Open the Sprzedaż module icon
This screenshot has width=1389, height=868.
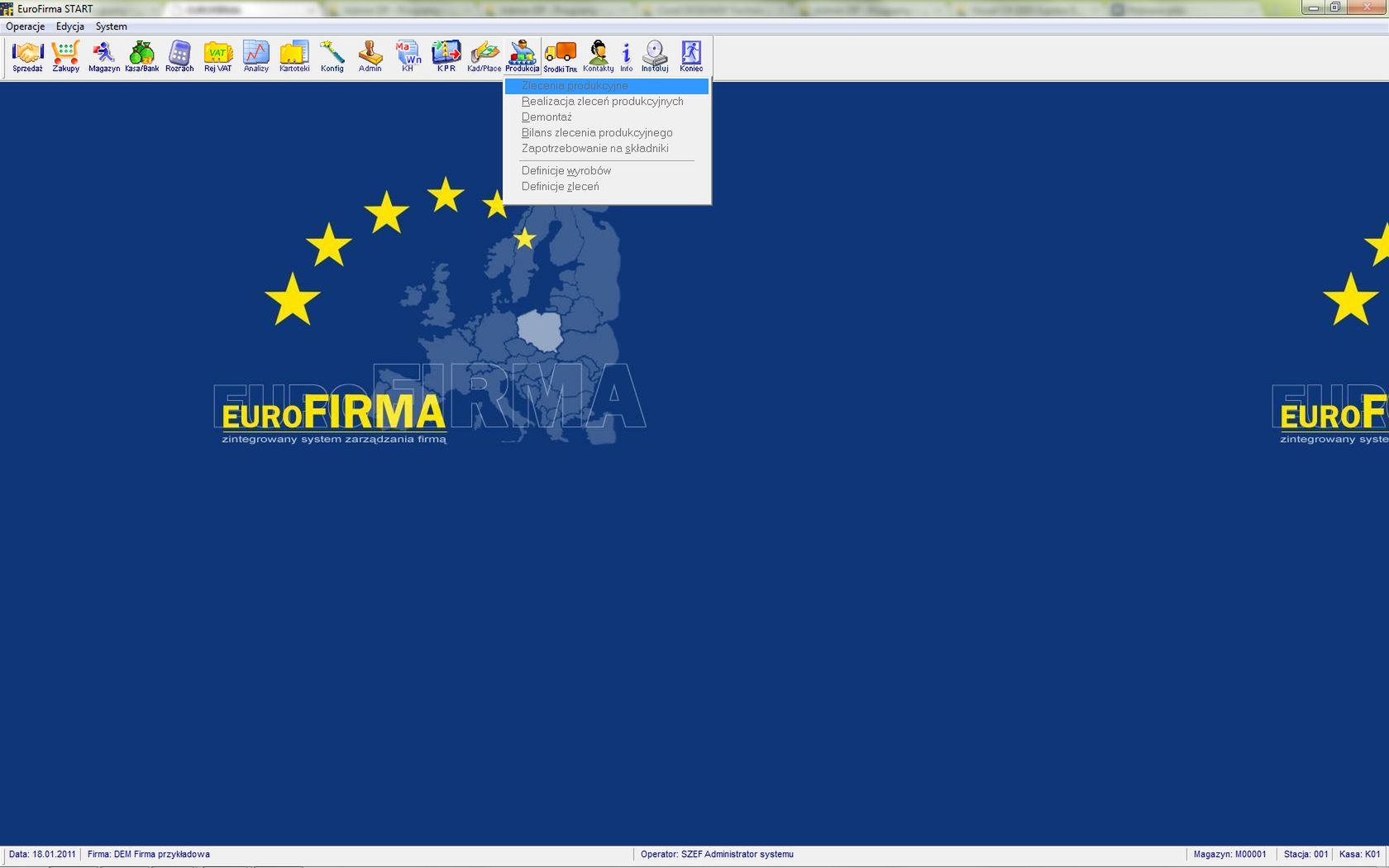[x=27, y=56]
